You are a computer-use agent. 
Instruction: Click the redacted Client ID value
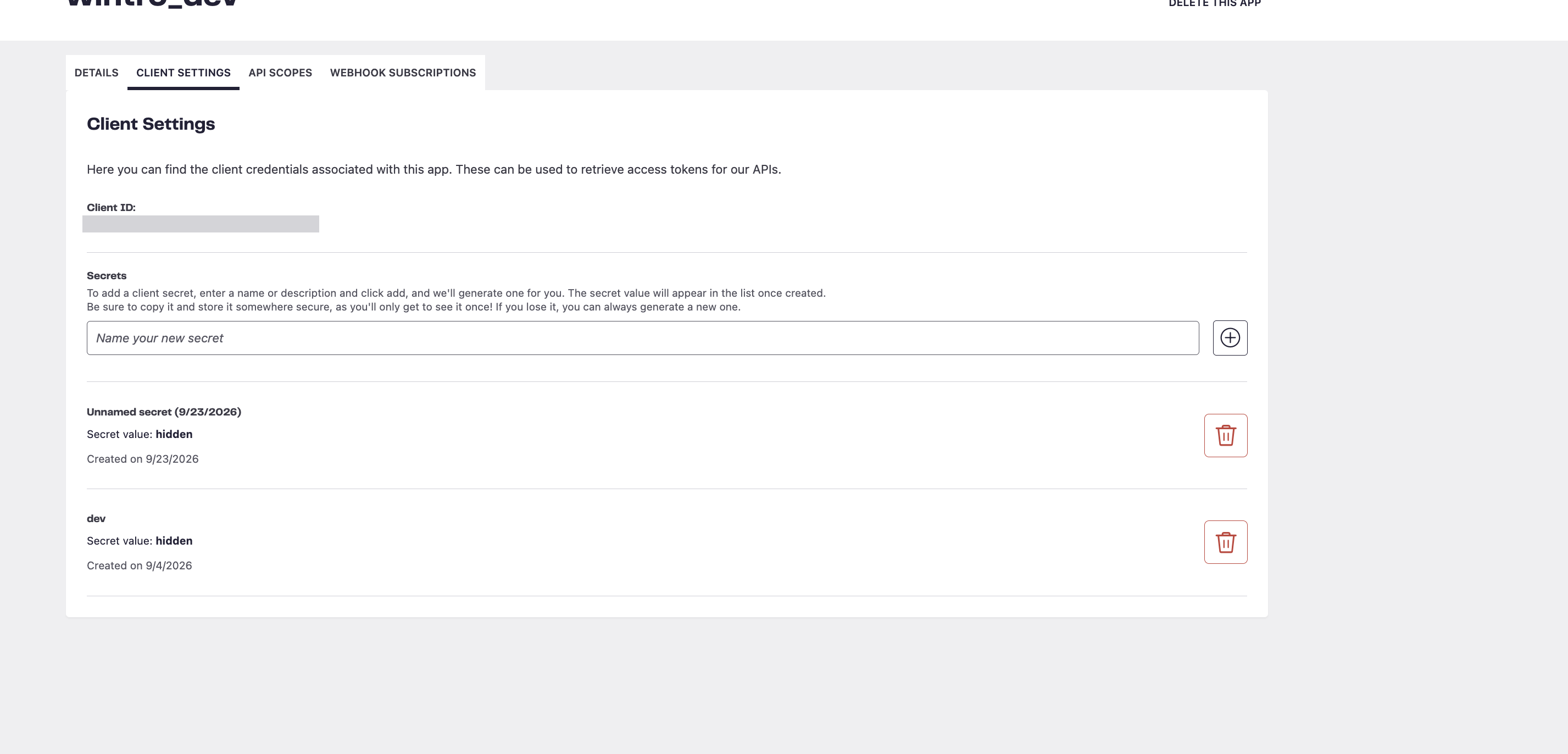(201, 224)
